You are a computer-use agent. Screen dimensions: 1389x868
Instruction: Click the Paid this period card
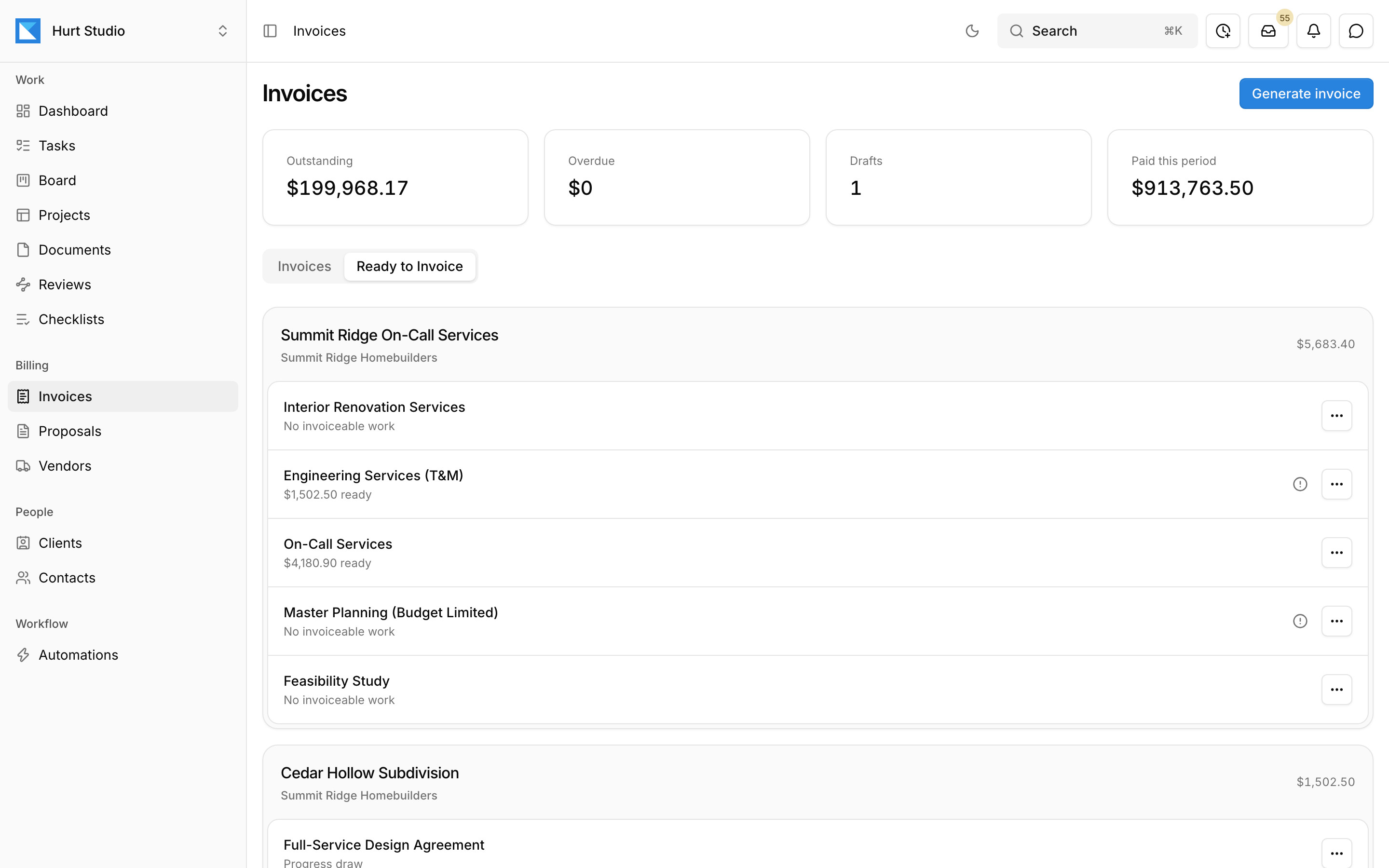1240,177
